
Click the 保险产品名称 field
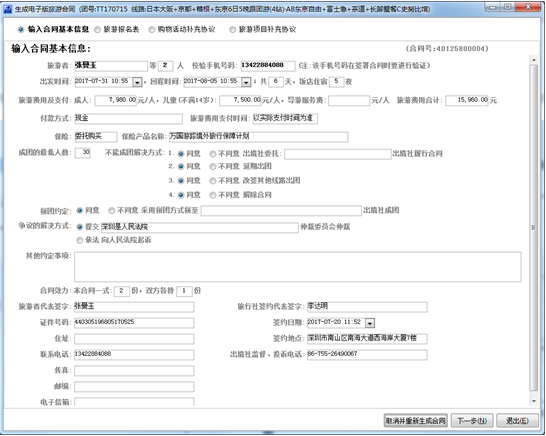point(258,137)
